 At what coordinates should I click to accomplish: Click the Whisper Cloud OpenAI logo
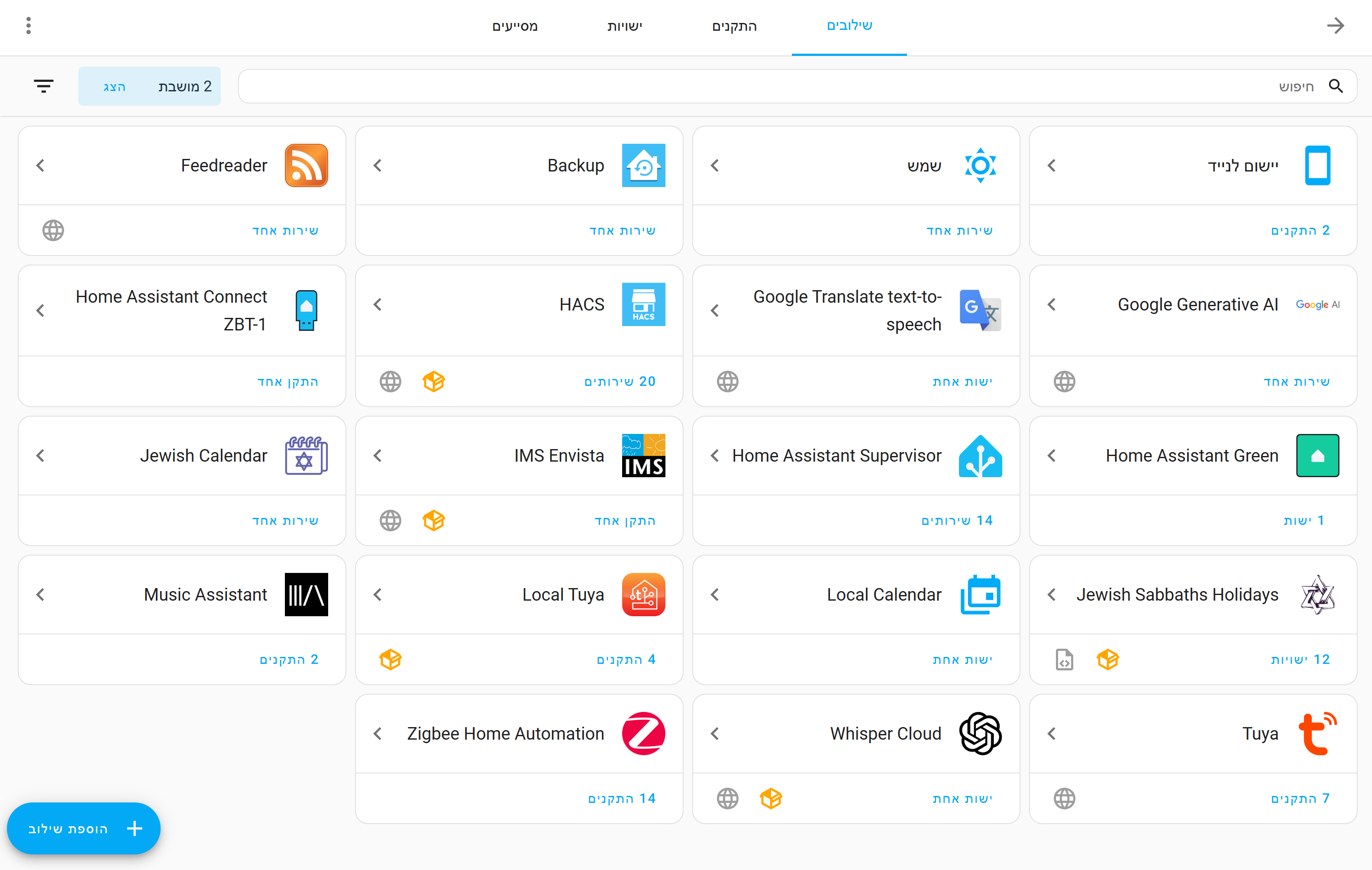point(980,733)
